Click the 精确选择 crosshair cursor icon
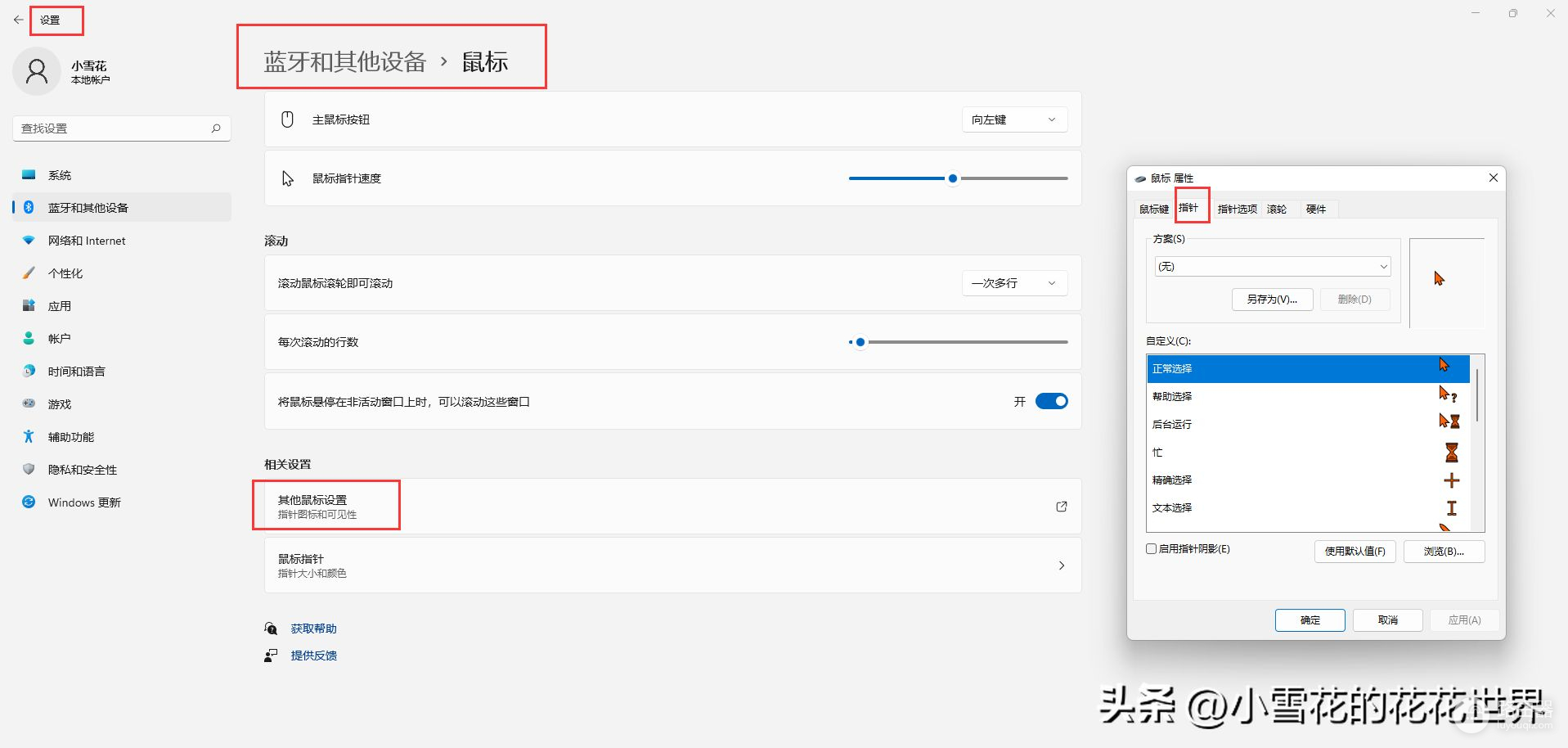Viewport: 1568px width, 748px height. [1452, 480]
